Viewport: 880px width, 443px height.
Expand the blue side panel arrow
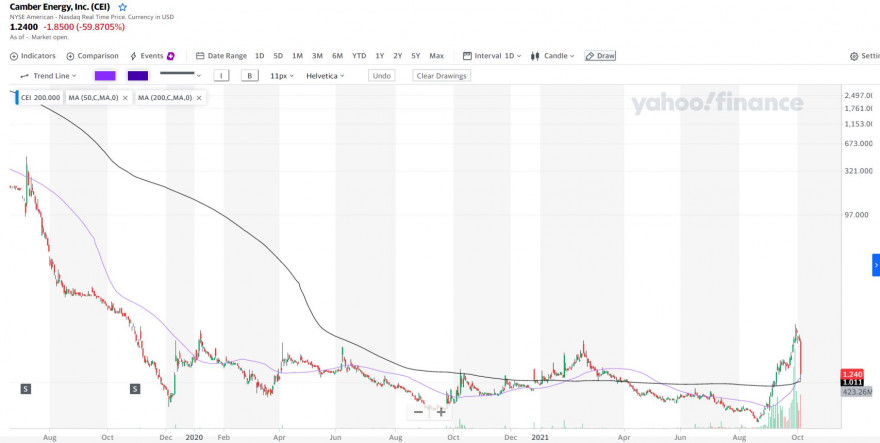(876, 265)
